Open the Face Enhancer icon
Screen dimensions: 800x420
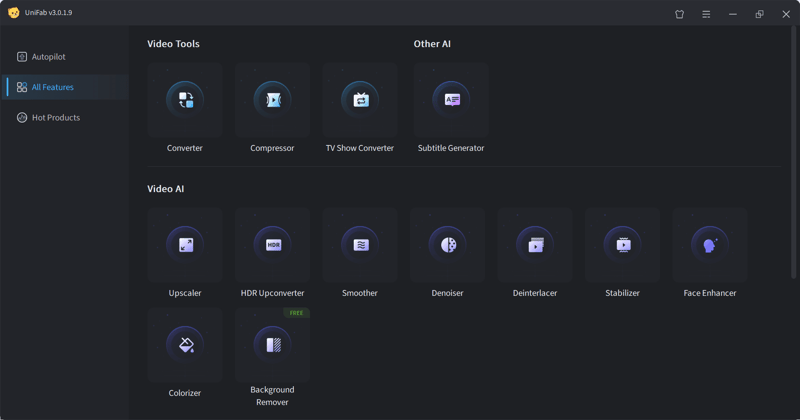click(x=710, y=245)
